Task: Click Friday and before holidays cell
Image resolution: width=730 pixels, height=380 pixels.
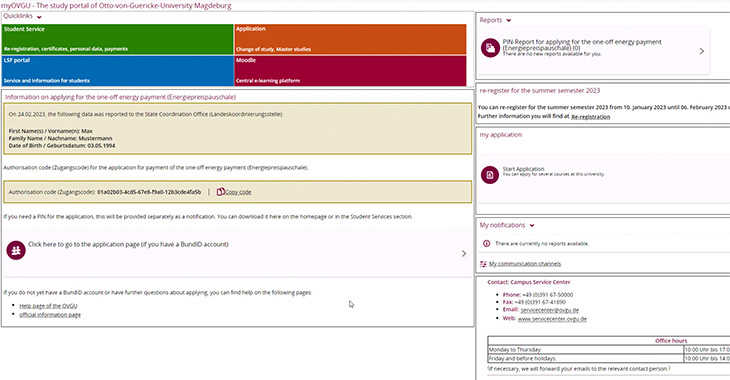Action: [x=586, y=359]
